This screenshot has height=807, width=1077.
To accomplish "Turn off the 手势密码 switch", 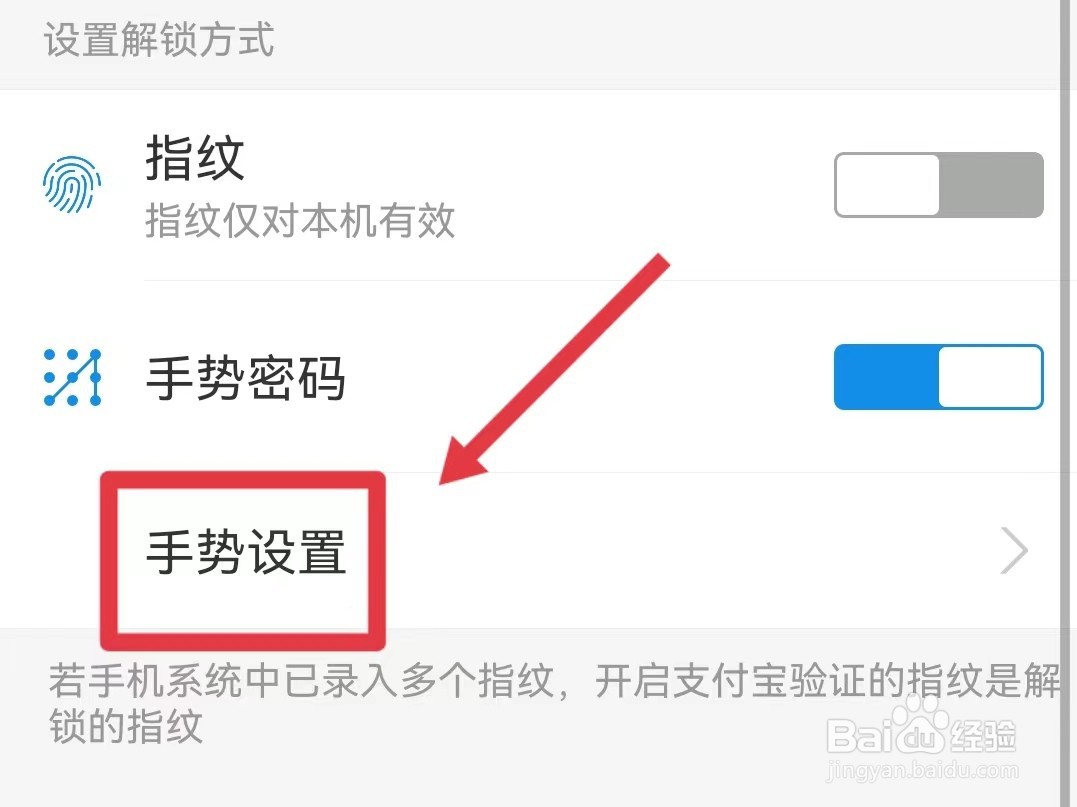I will click(x=938, y=377).
